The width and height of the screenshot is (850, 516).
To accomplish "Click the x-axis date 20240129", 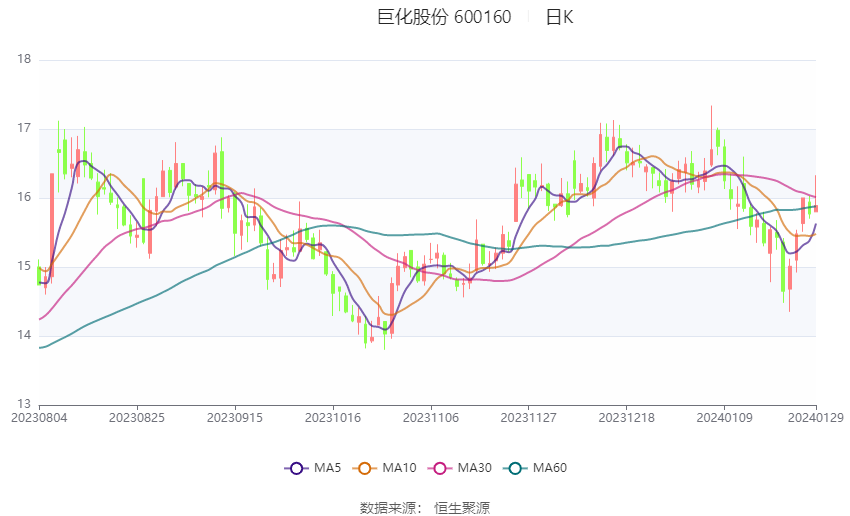I will 816,418.
